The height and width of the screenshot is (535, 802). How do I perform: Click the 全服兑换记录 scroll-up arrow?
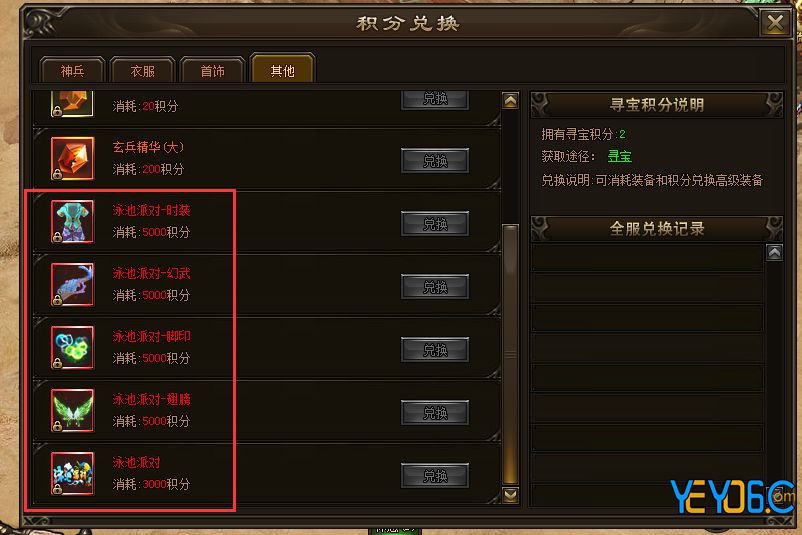click(774, 253)
